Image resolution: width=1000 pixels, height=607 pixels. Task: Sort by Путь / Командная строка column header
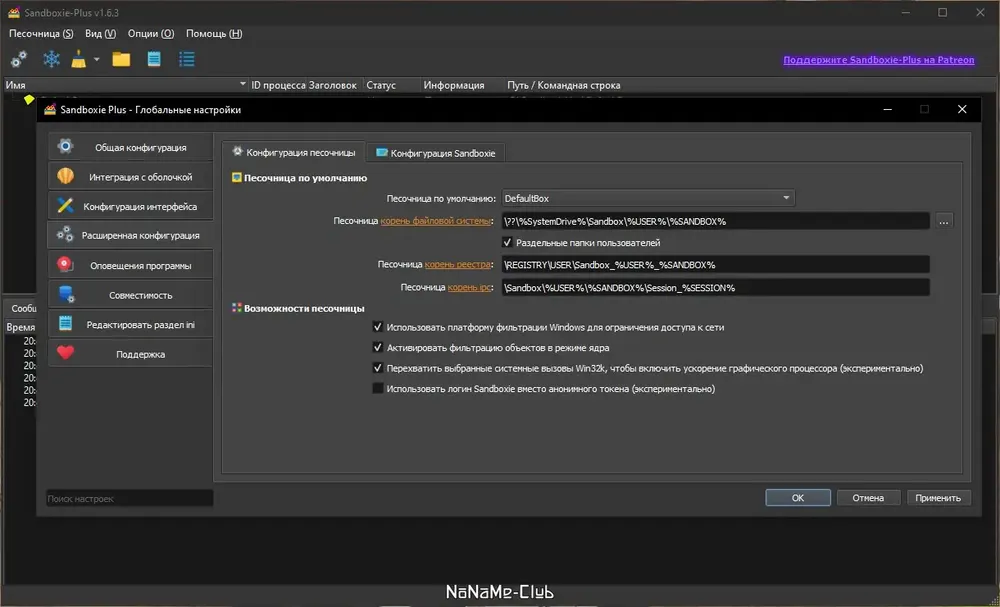564,85
